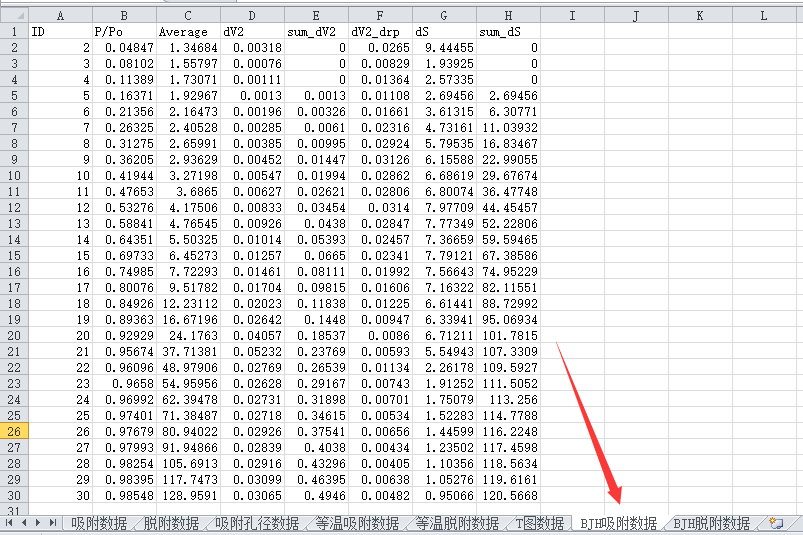The height and width of the screenshot is (535, 803).
Task: Select column K header
Action: pos(701,15)
